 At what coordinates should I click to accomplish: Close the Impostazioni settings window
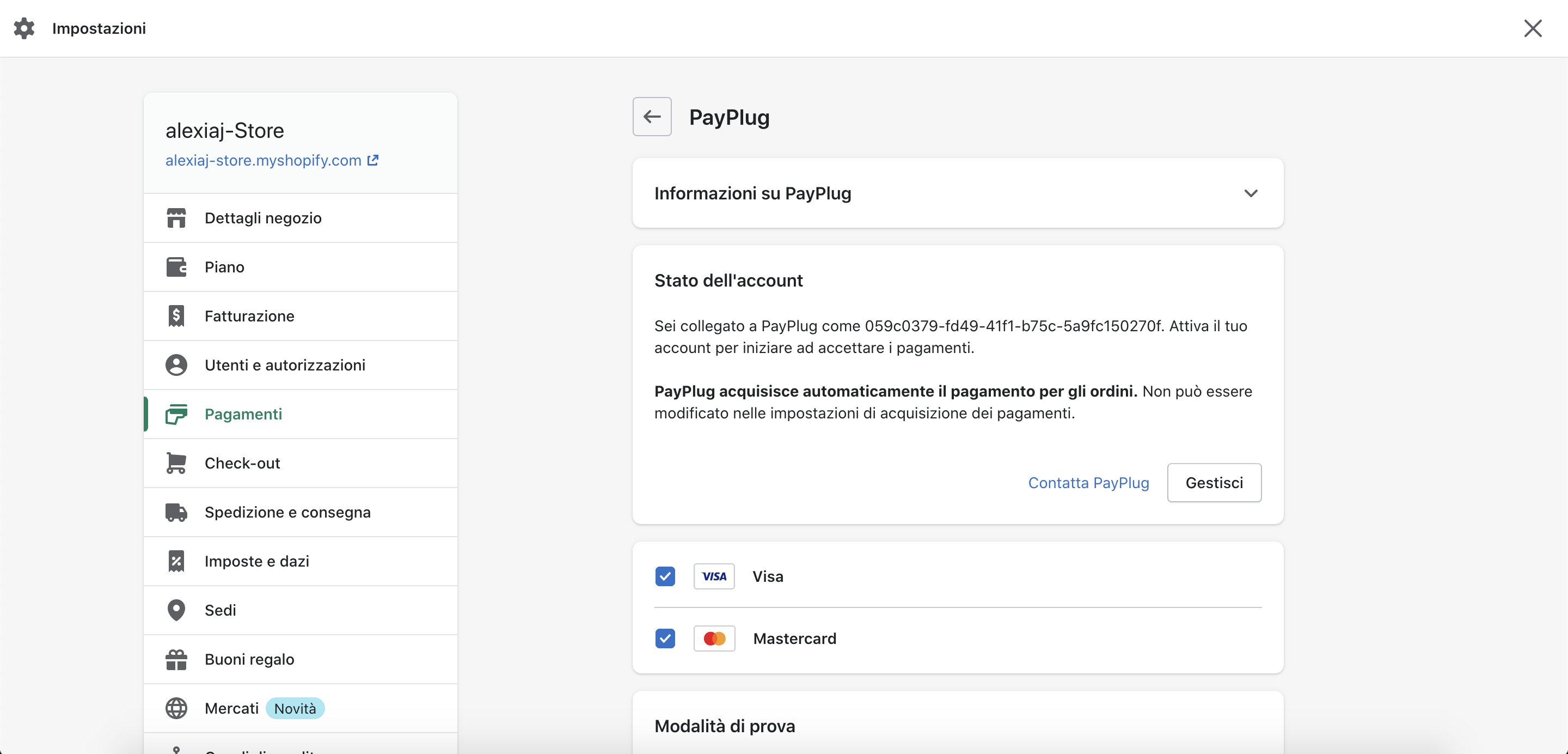click(1533, 28)
